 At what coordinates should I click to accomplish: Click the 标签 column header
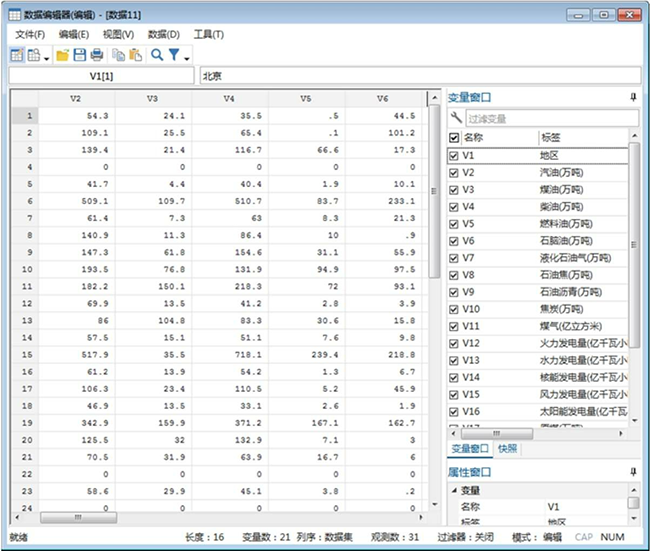tap(551, 138)
